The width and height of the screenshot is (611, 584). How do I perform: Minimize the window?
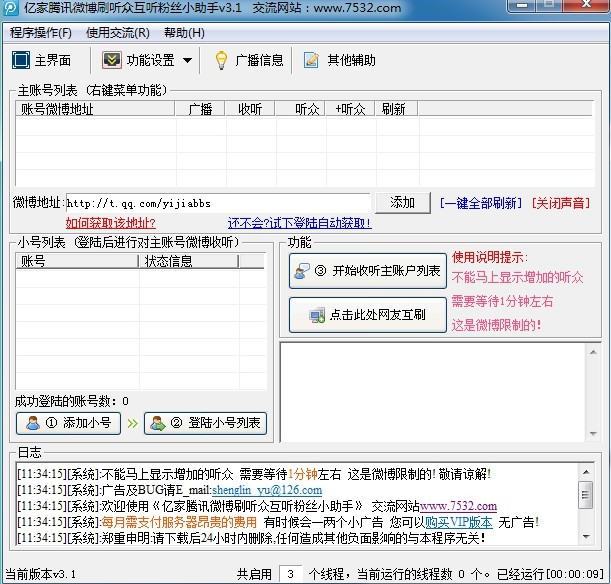click(x=522, y=5)
